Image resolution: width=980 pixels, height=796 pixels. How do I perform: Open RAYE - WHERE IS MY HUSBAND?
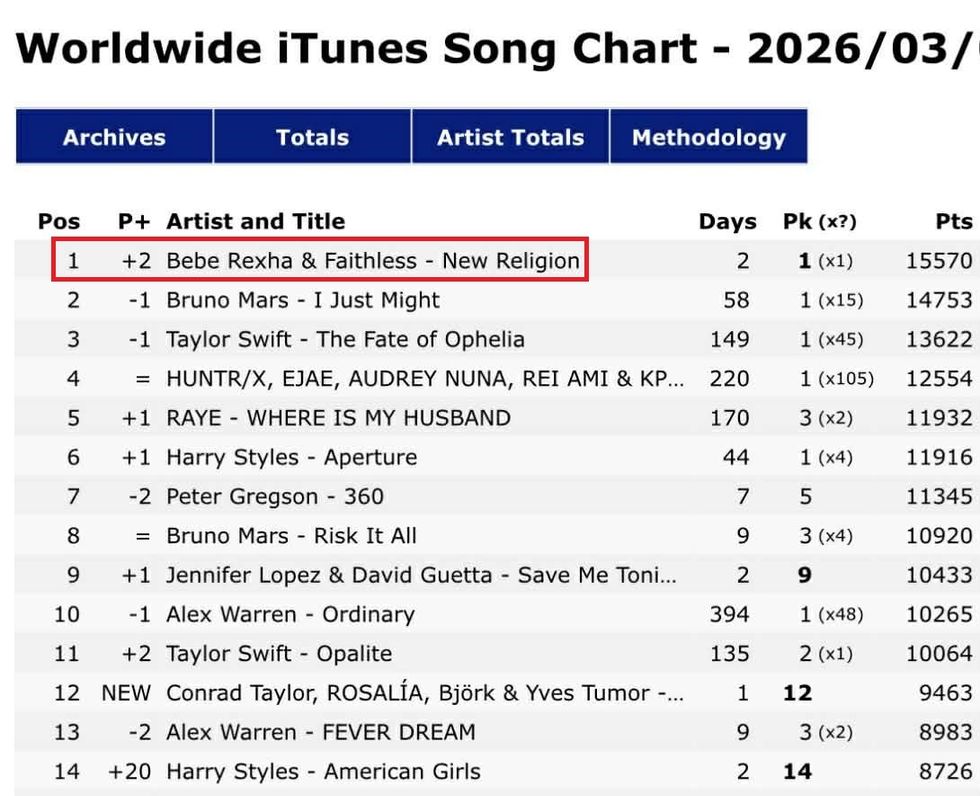[338, 418]
